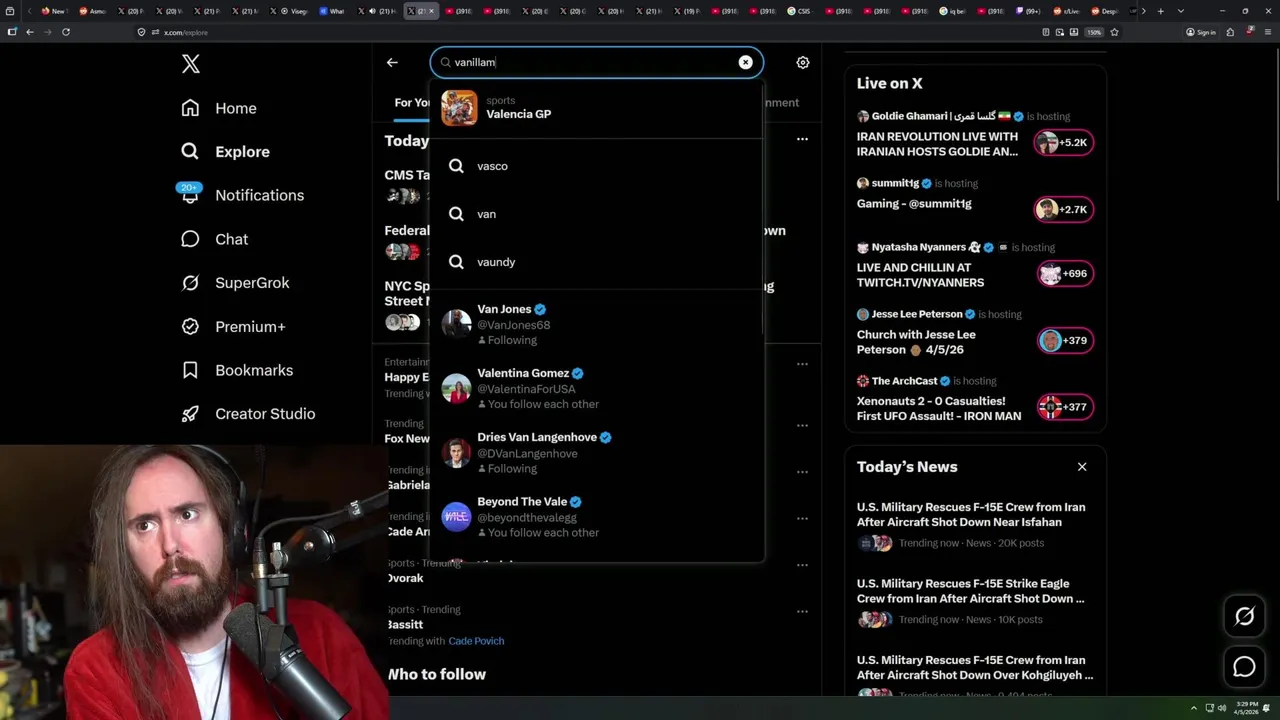The height and width of the screenshot is (720, 1280).
Task: Select the Valencia GP suggestion
Action: coord(597,108)
